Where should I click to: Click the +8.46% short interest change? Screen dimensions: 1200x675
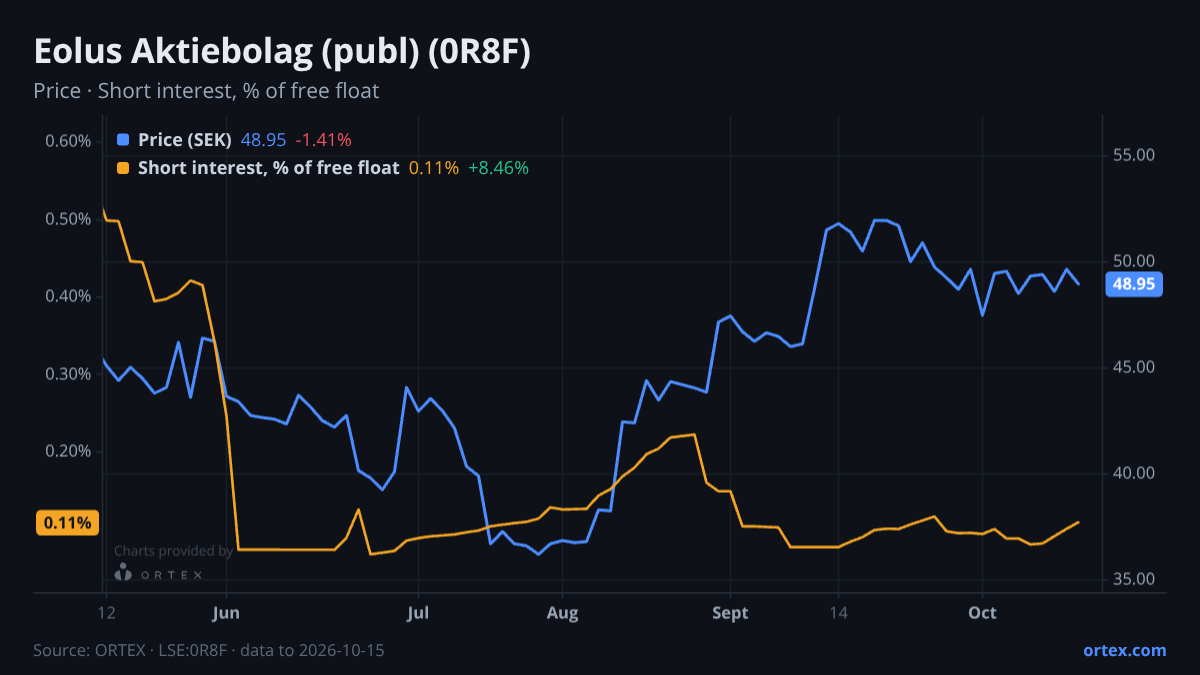(x=498, y=168)
